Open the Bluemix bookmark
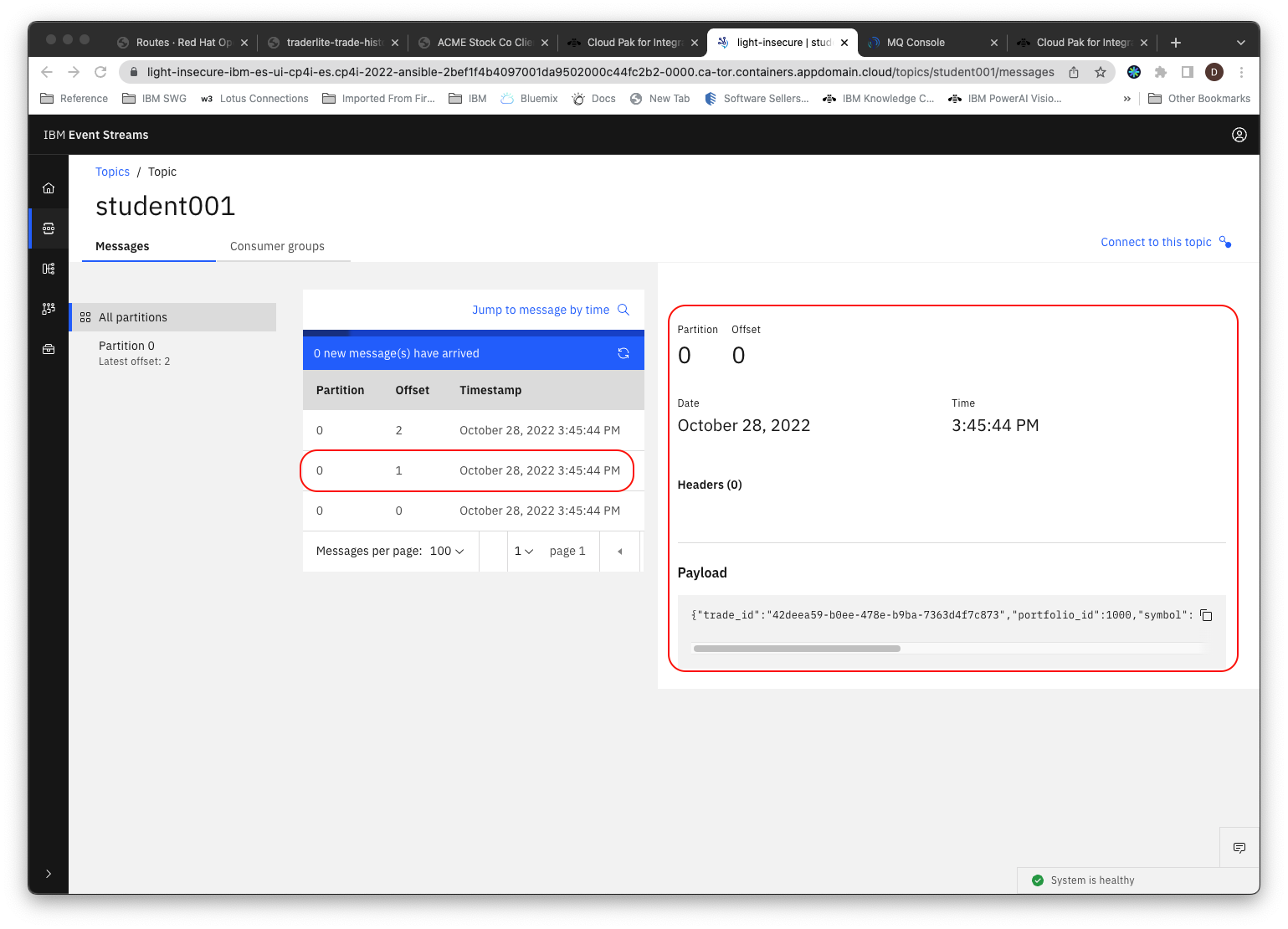 529,99
